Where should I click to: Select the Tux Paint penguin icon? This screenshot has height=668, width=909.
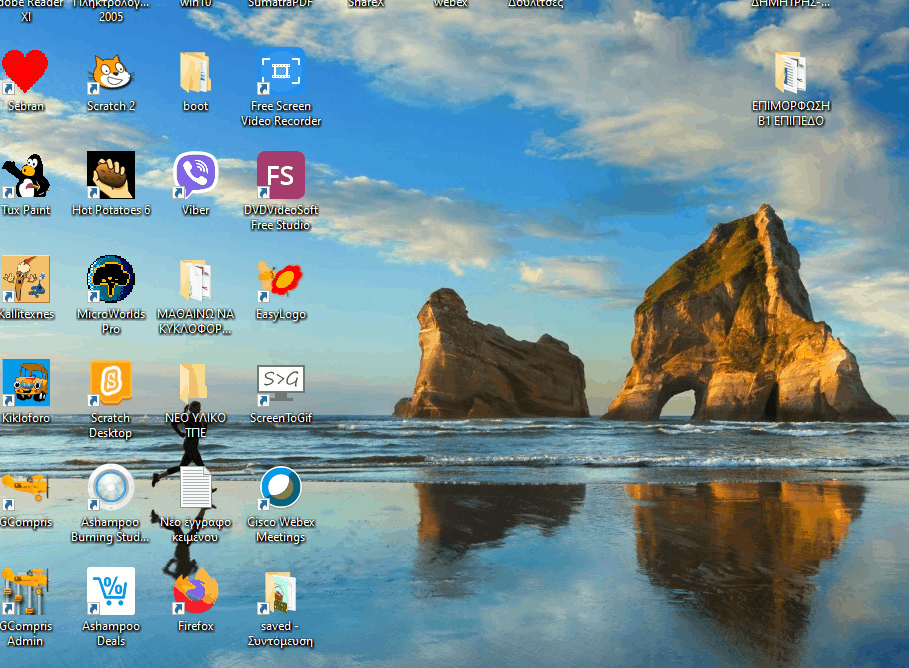[25, 177]
